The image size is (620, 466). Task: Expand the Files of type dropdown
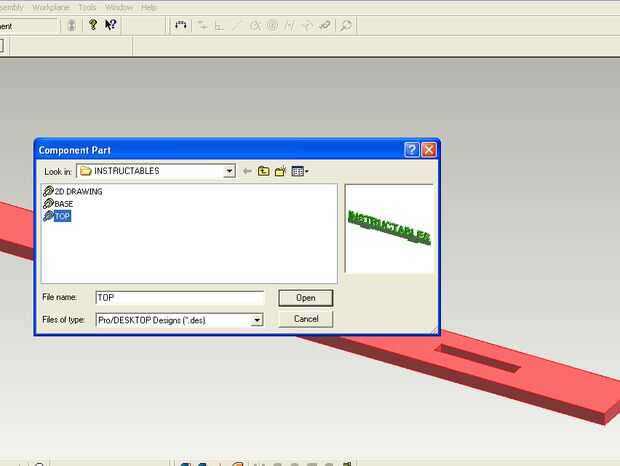257,320
